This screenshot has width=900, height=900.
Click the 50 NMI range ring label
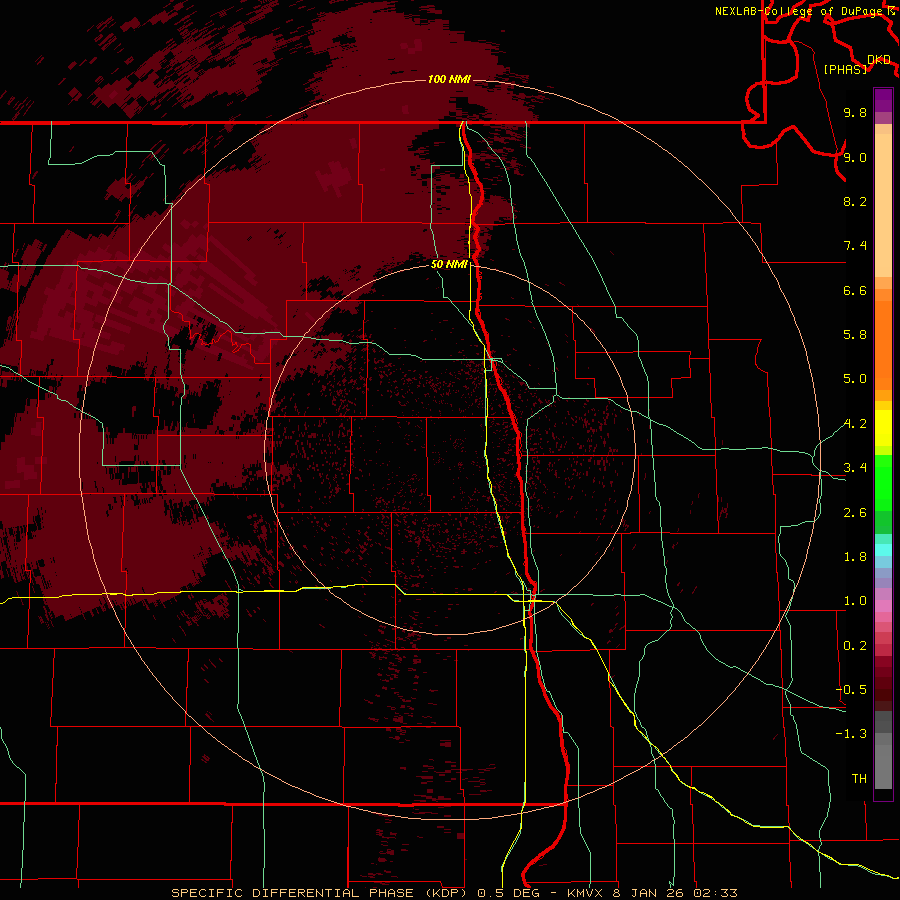[449, 264]
